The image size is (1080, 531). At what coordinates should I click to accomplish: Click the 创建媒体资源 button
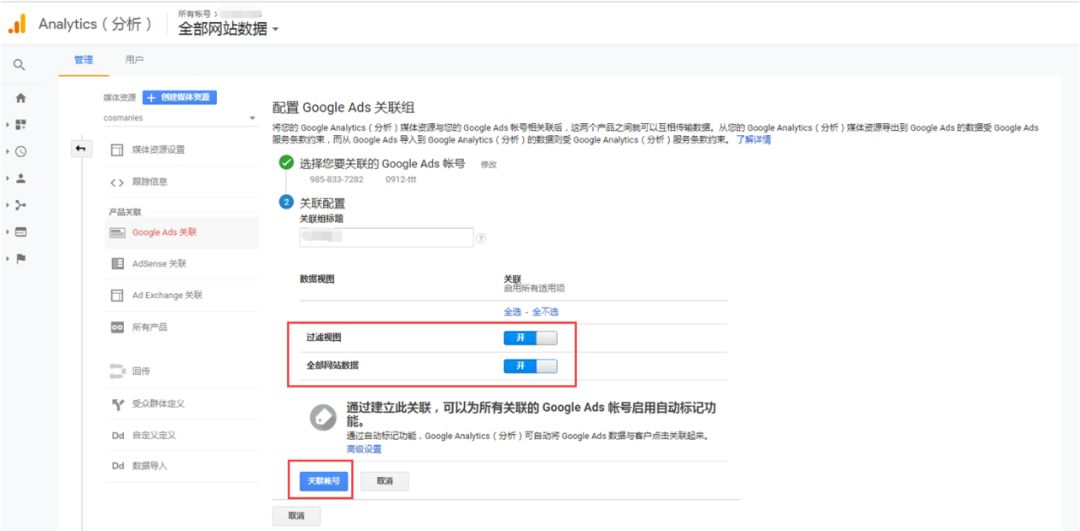click(x=180, y=98)
